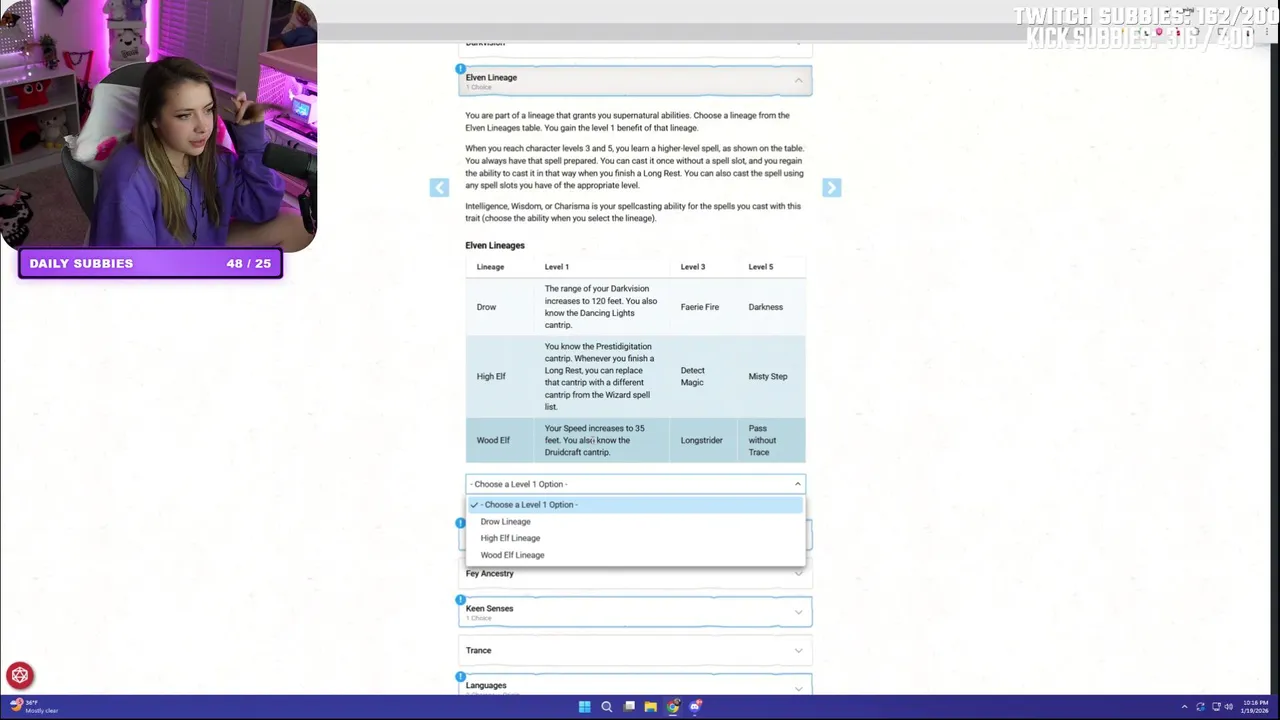Expand the Darkvision section chevron
The image size is (1280, 720).
(798, 43)
